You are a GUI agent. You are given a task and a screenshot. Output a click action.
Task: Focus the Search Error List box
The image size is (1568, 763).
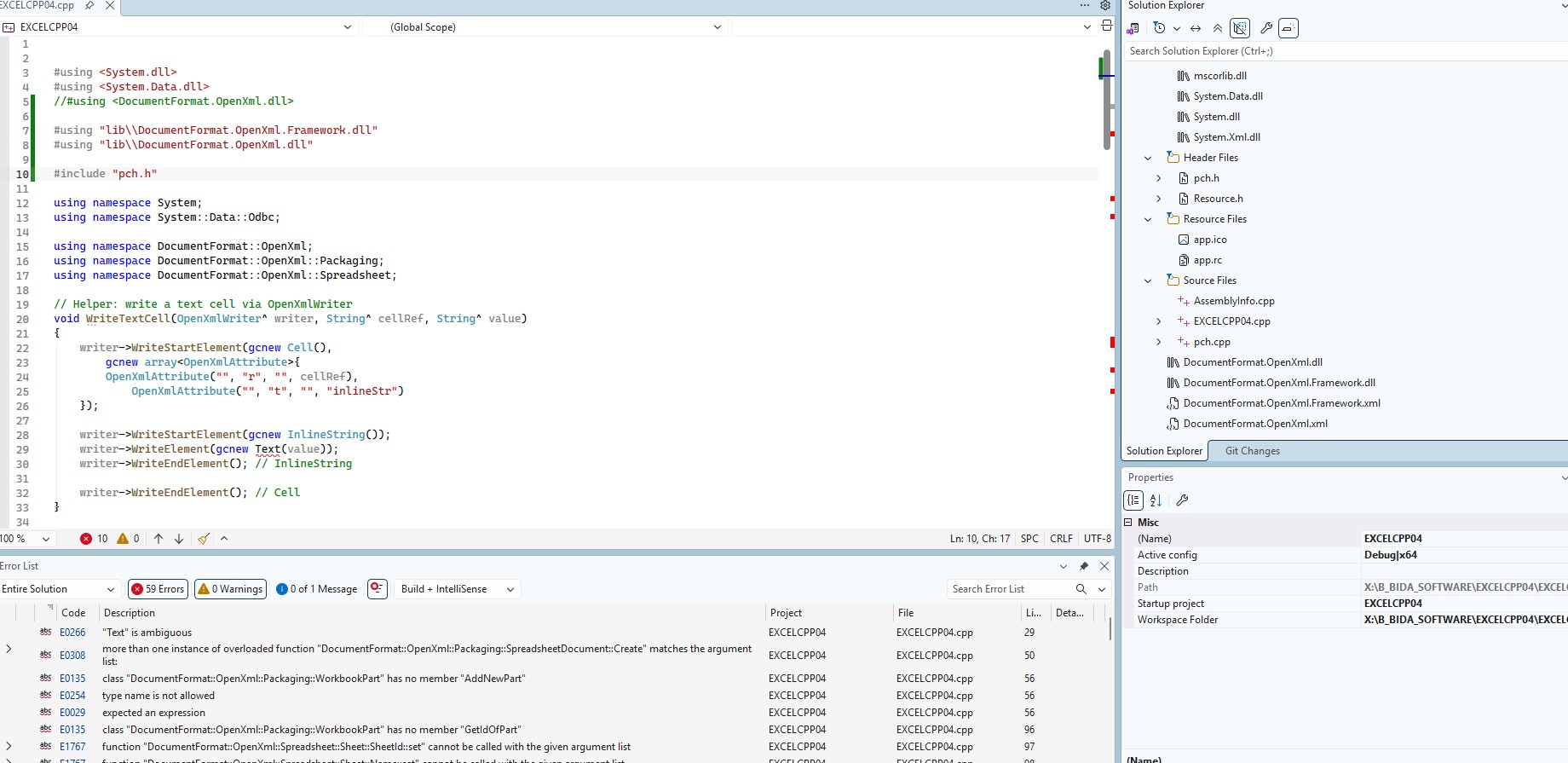point(1010,589)
